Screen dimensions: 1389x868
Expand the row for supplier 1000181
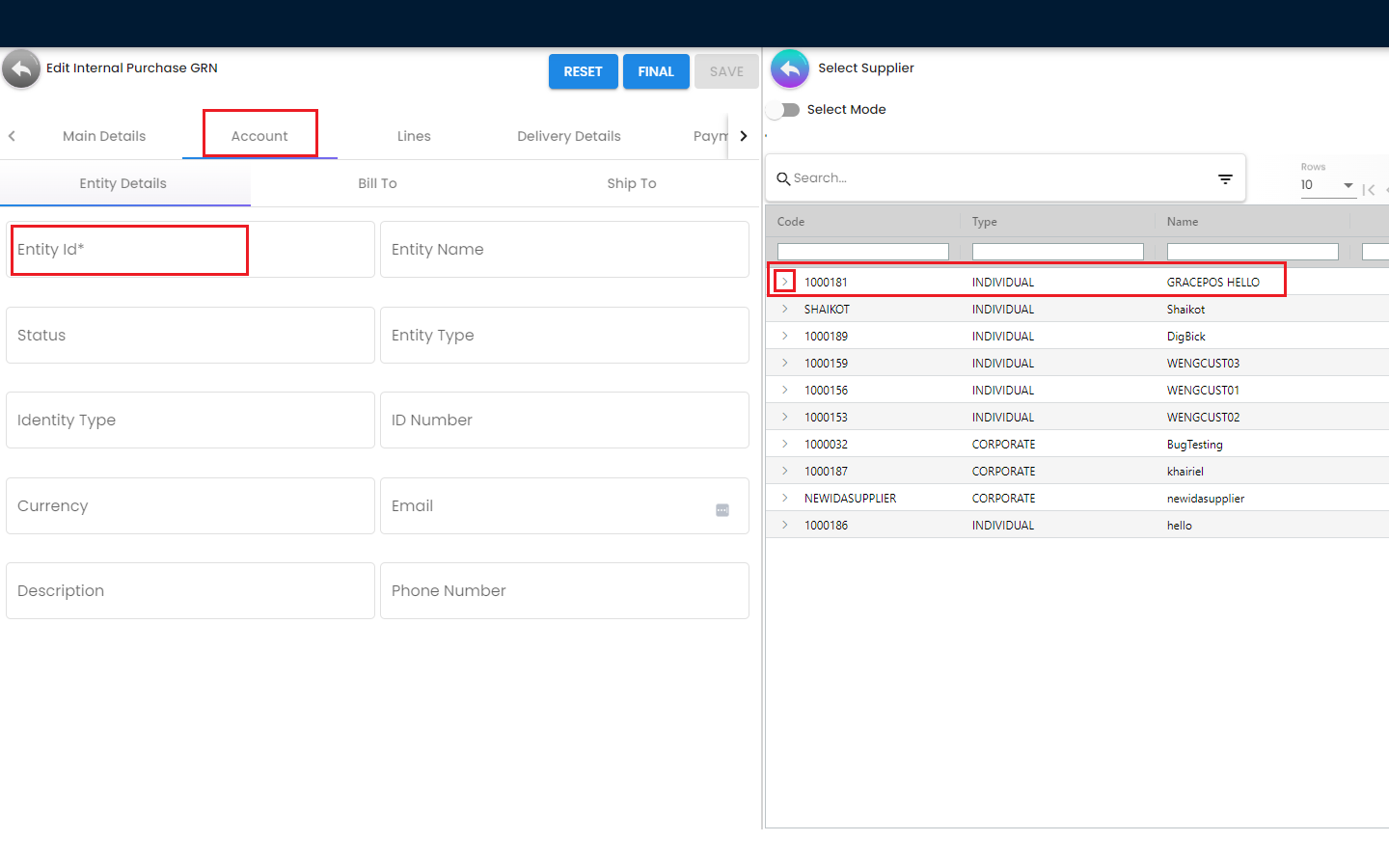point(785,282)
